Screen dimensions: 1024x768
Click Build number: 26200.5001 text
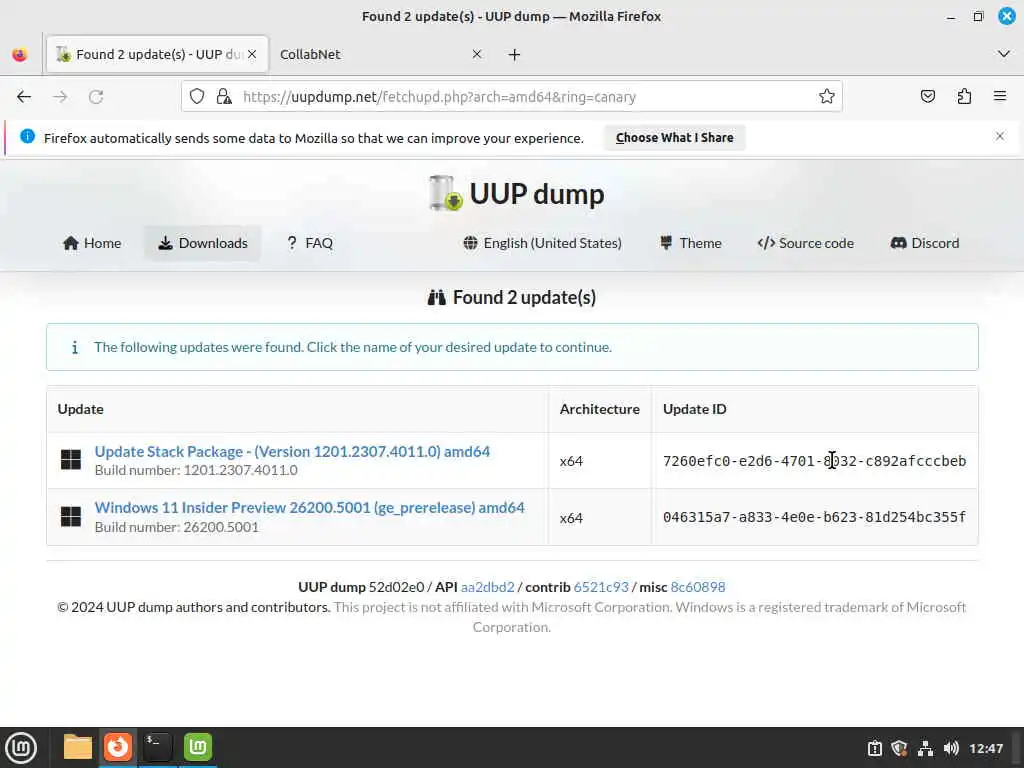(x=176, y=527)
